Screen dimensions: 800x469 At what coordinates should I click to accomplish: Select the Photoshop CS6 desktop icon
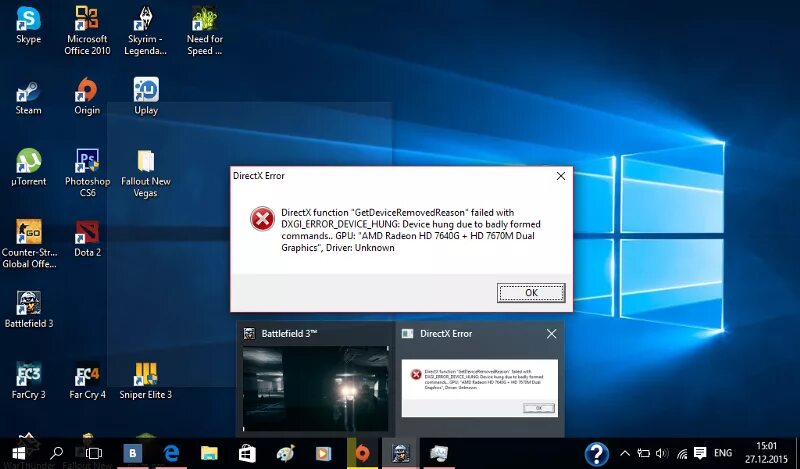pos(87,172)
